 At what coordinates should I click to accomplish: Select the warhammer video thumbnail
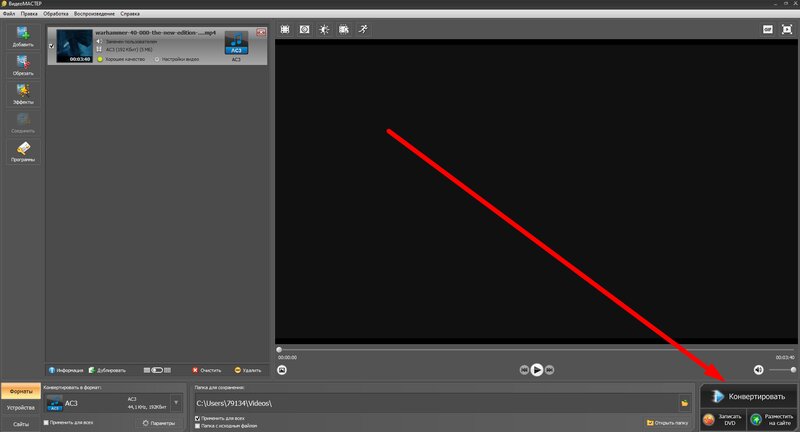pos(74,46)
